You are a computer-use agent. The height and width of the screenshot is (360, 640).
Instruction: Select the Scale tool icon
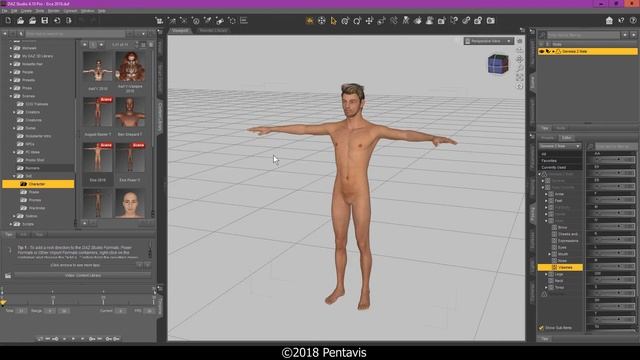coord(382,20)
